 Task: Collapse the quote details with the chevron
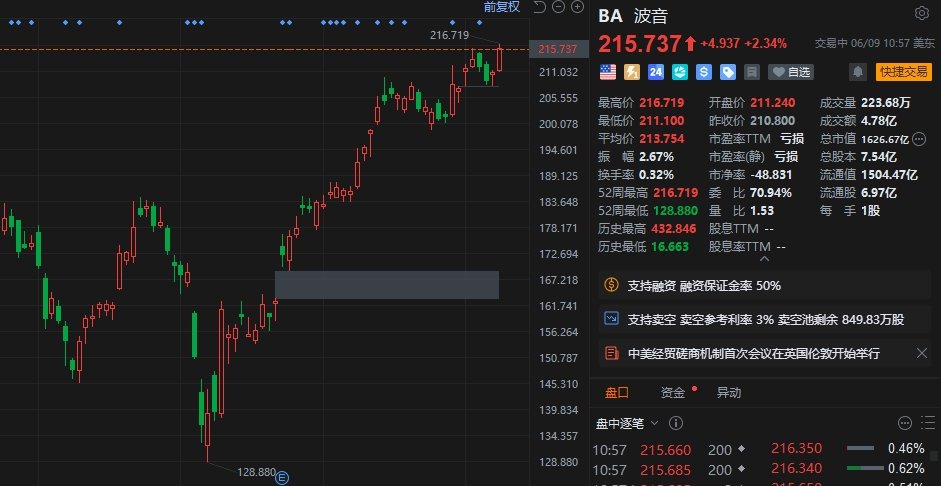(x=764, y=259)
